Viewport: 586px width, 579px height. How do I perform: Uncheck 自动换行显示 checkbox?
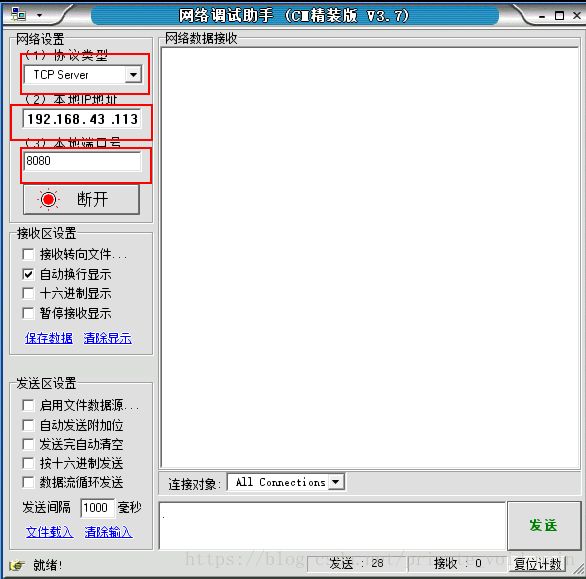(28, 274)
